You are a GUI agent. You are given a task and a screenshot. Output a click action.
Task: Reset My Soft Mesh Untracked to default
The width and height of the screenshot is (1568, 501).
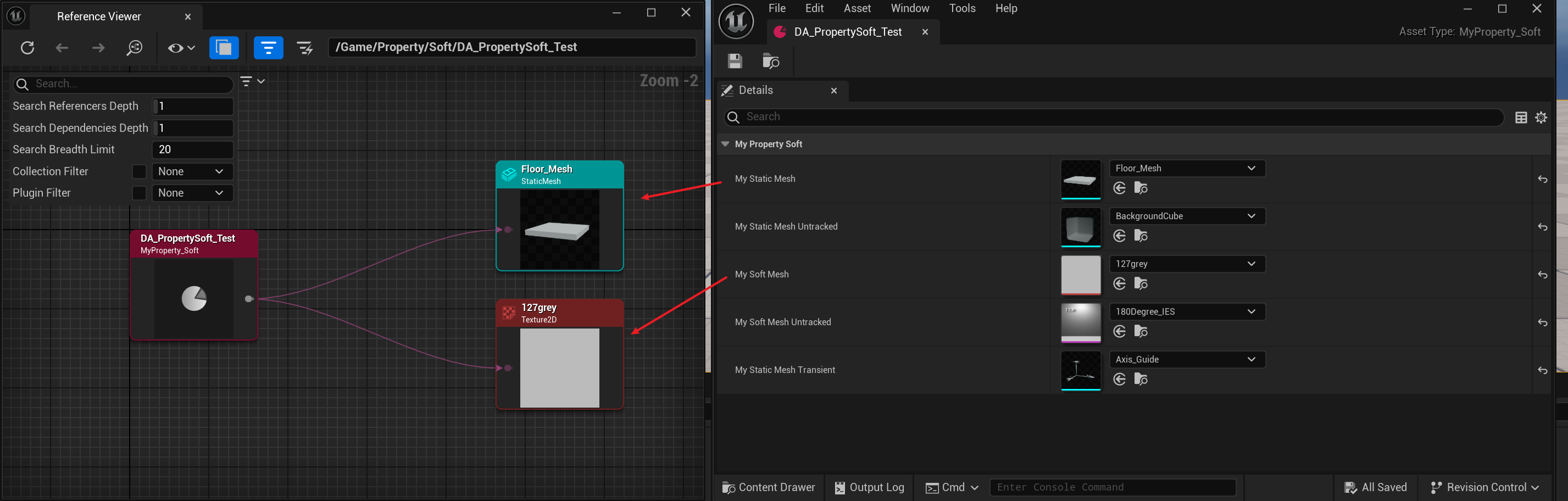[x=1542, y=322]
